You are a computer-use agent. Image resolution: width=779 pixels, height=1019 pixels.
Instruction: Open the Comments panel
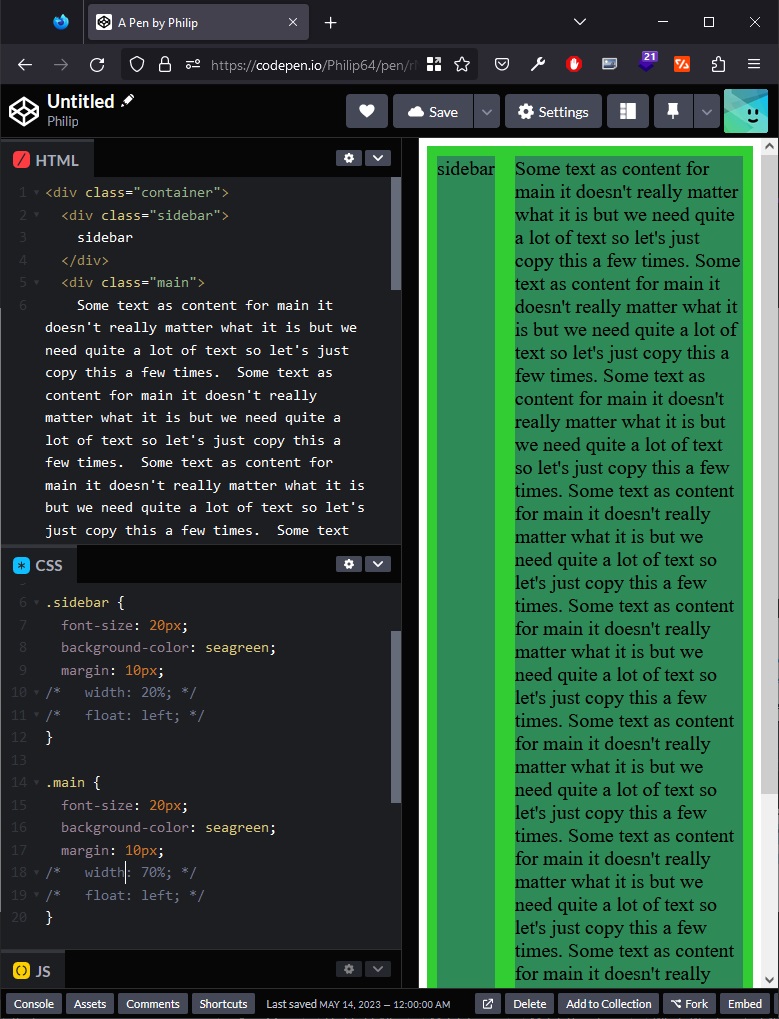tap(153, 1004)
